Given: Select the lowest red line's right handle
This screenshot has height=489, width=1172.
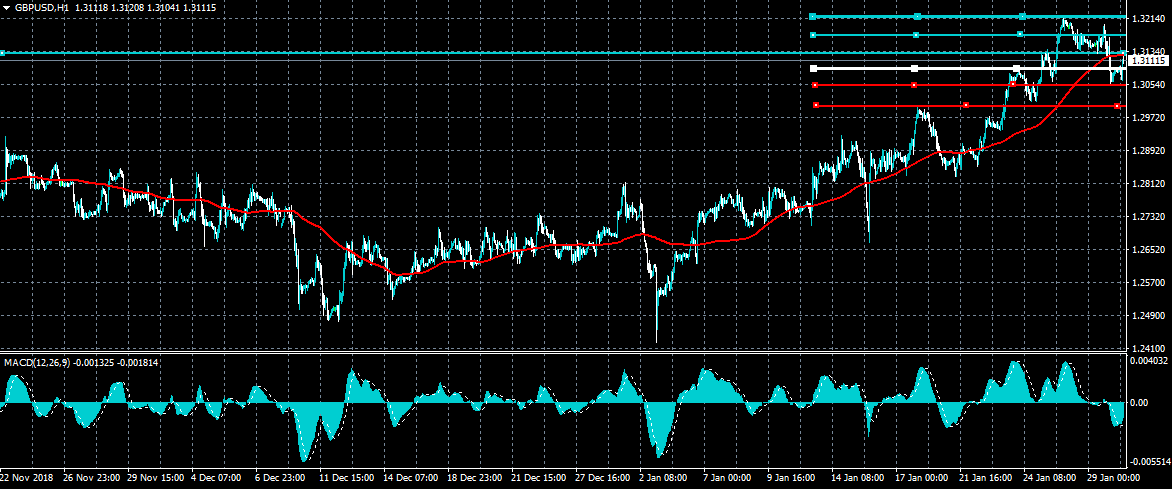Looking at the screenshot, I should pos(1116,106).
